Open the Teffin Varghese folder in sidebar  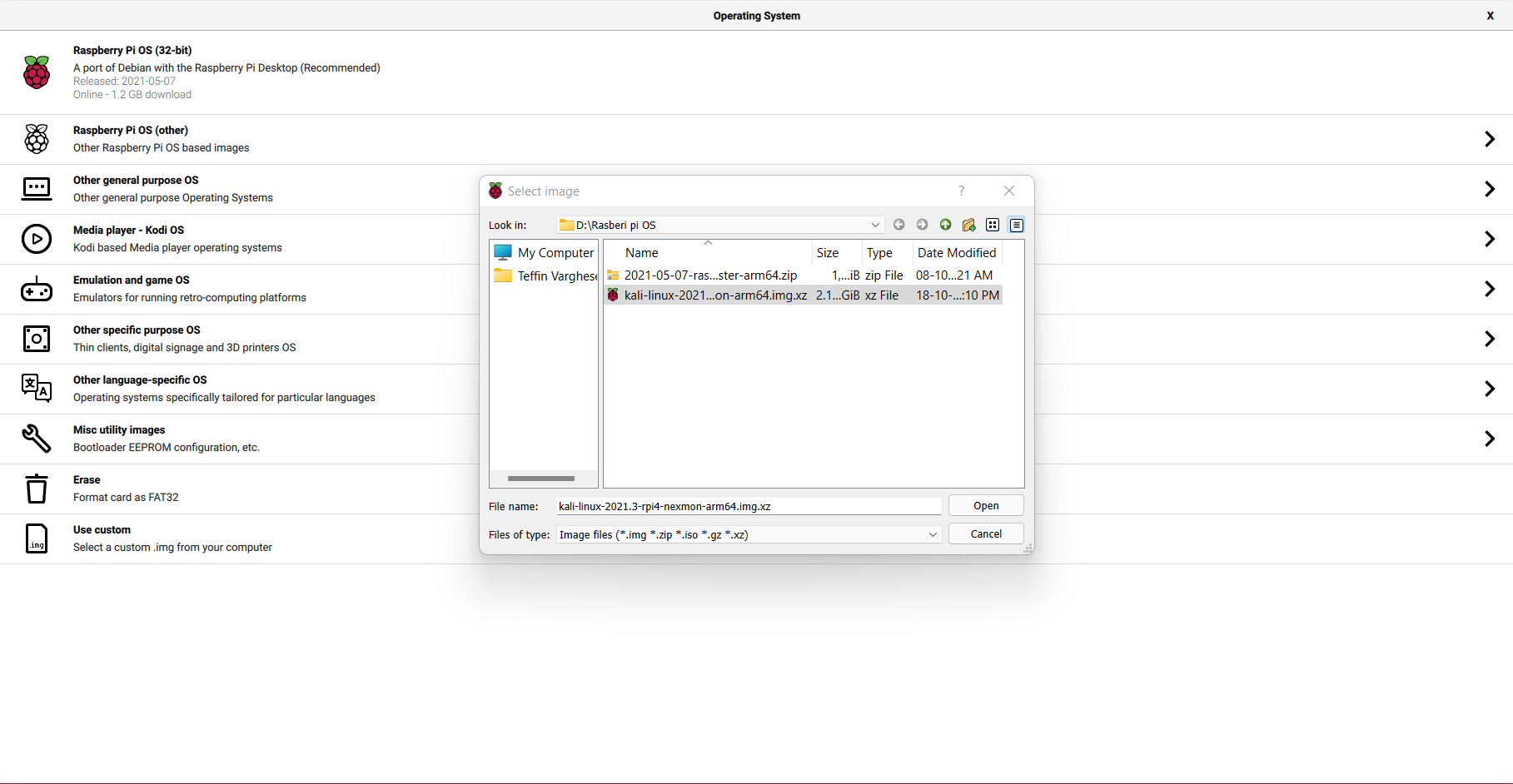click(545, 275)
